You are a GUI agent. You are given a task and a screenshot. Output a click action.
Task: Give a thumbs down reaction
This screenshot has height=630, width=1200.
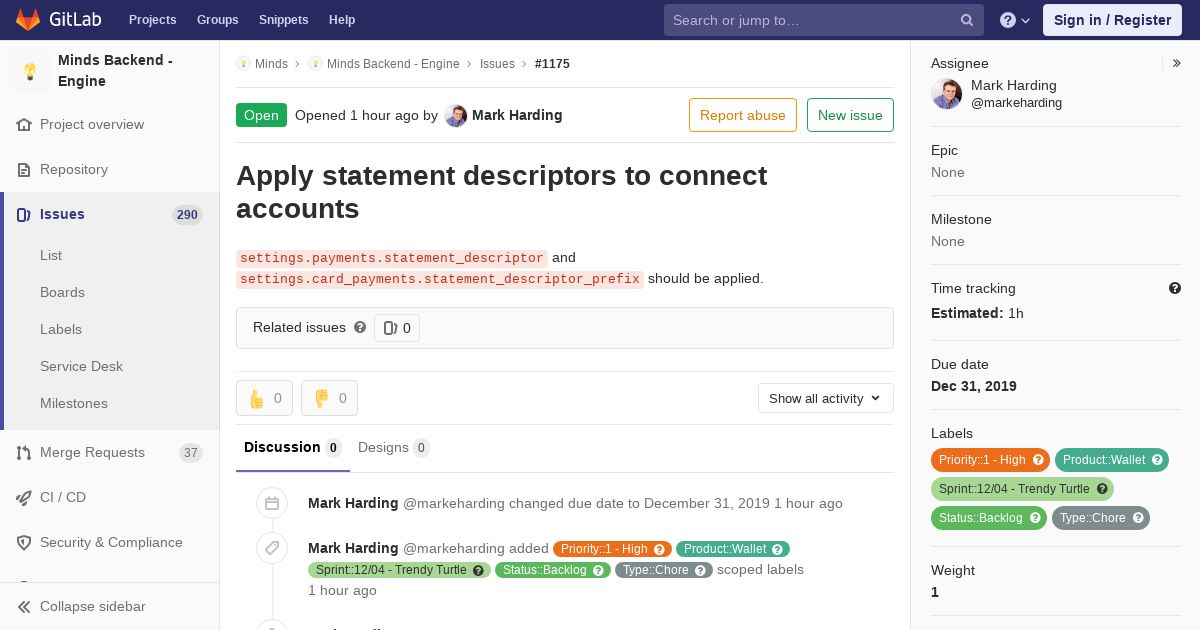pyautogui.click(x=329, y=398)
